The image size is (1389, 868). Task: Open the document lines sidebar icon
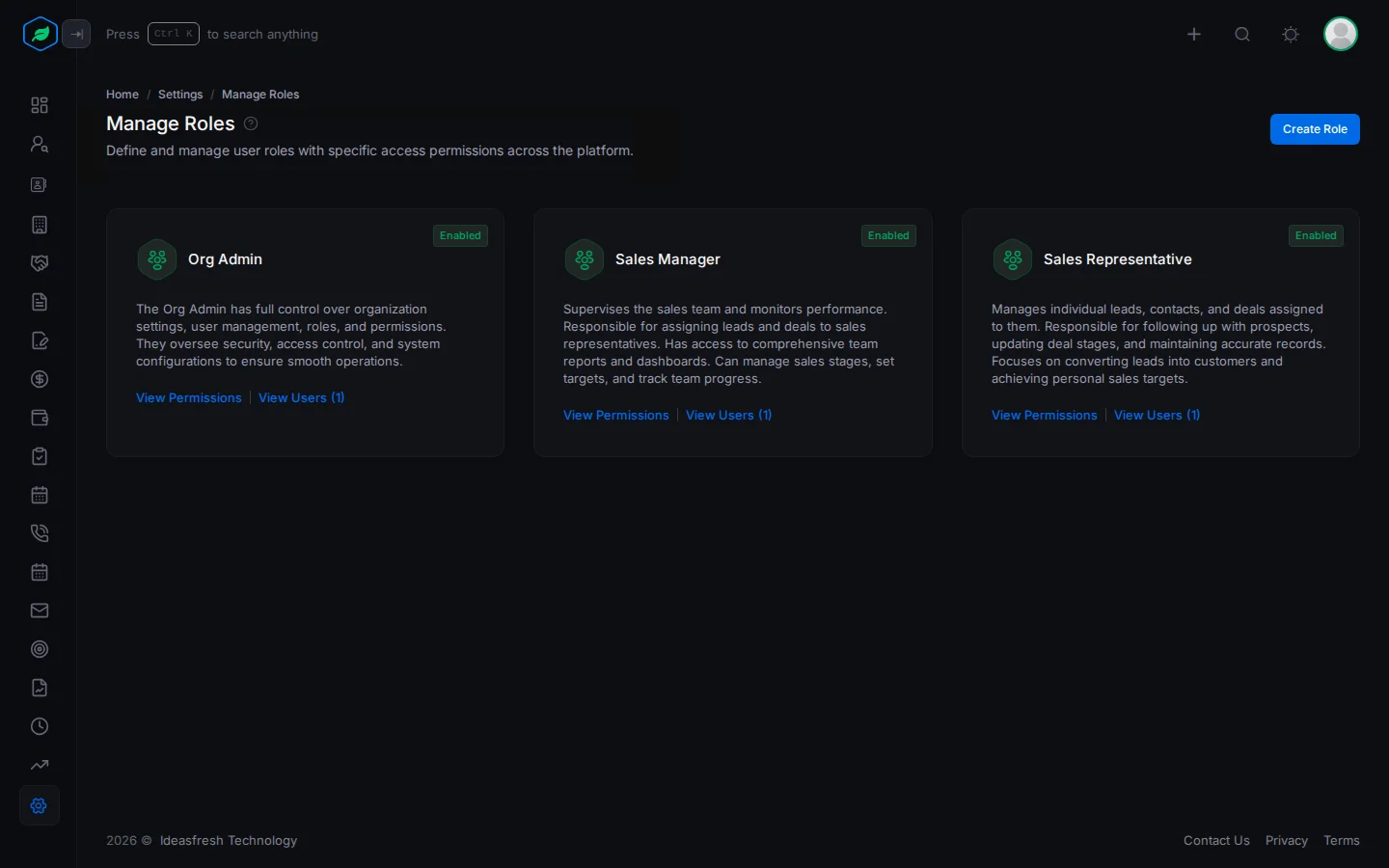click(40, 302)
